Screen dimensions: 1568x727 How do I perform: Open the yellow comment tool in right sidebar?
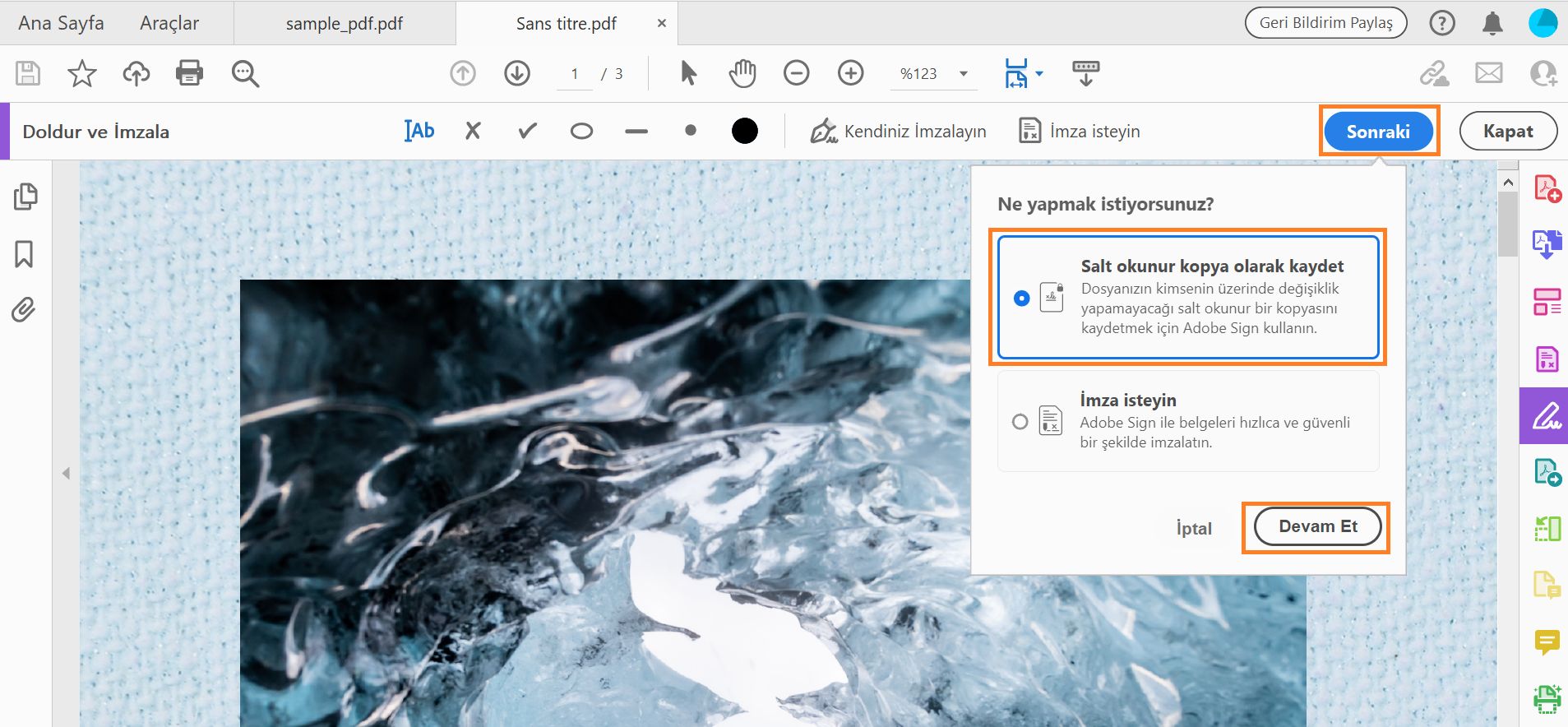point(1547,641)
